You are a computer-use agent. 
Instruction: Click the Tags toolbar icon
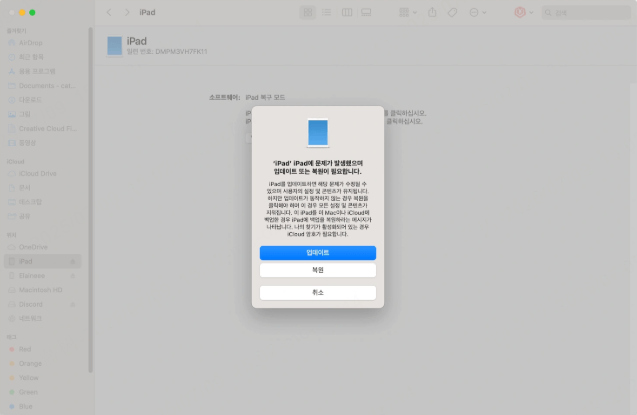(452, 13)
